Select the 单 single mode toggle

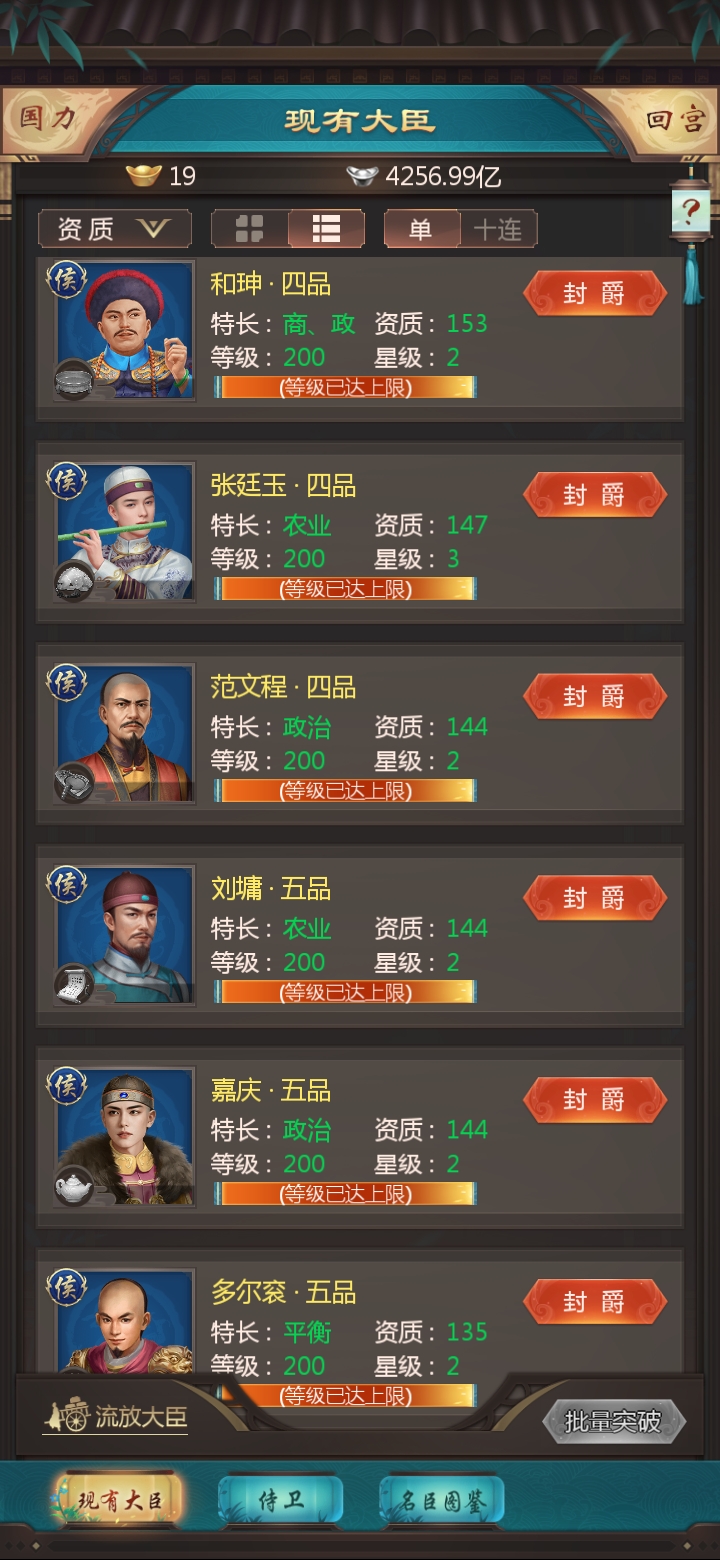(x=422, y=229)
